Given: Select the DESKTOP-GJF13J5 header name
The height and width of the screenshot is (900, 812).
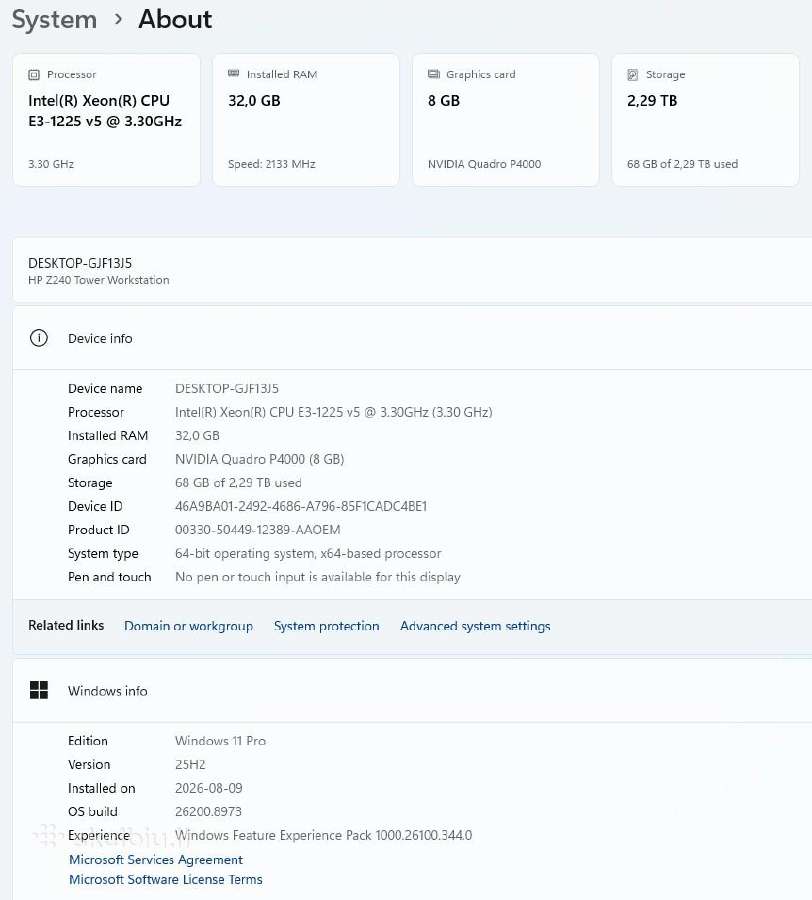Looking at the screenshot, I should click(80, 263).
